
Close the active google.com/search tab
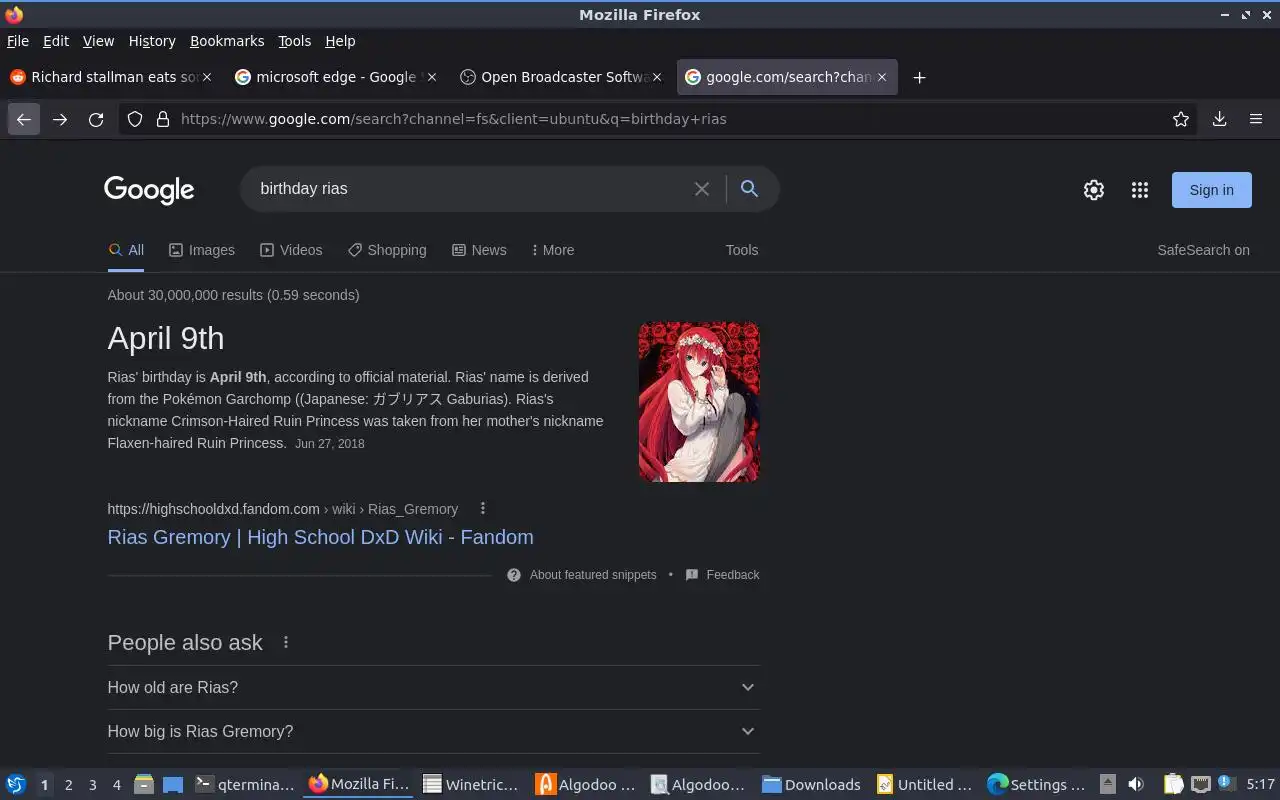(x=882, y=77)
